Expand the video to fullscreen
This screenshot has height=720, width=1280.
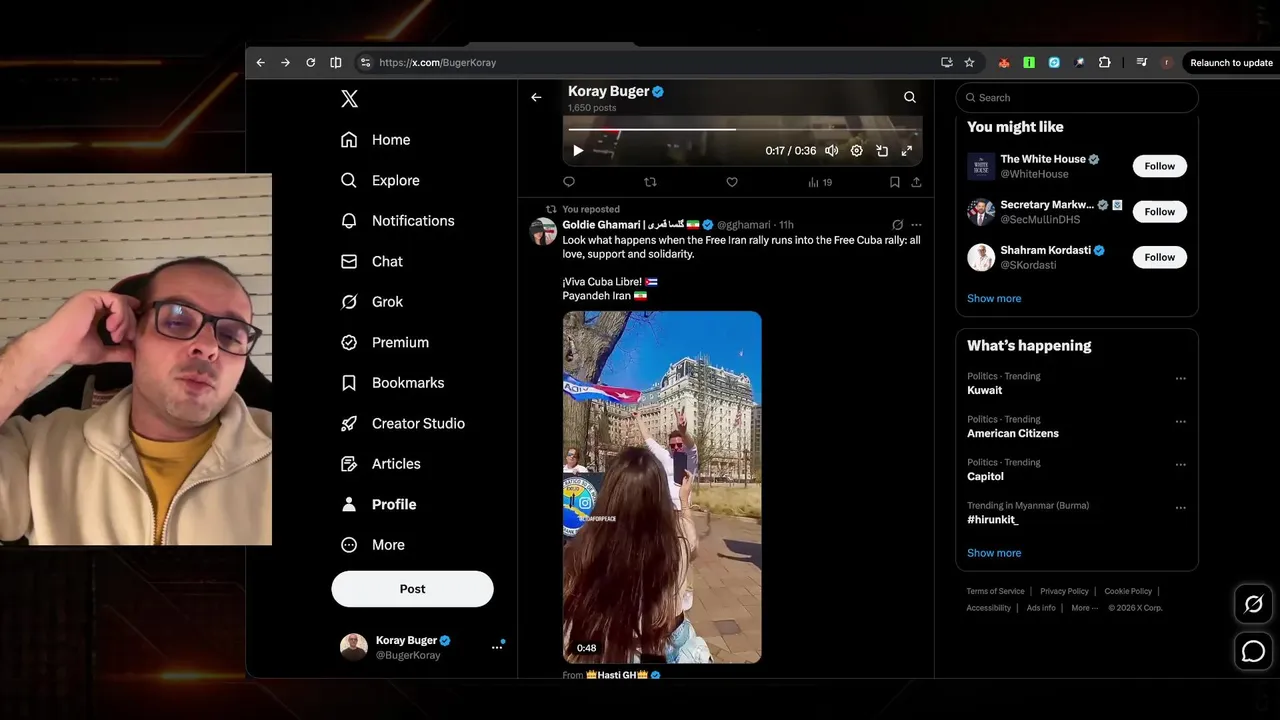click(907, 151)
